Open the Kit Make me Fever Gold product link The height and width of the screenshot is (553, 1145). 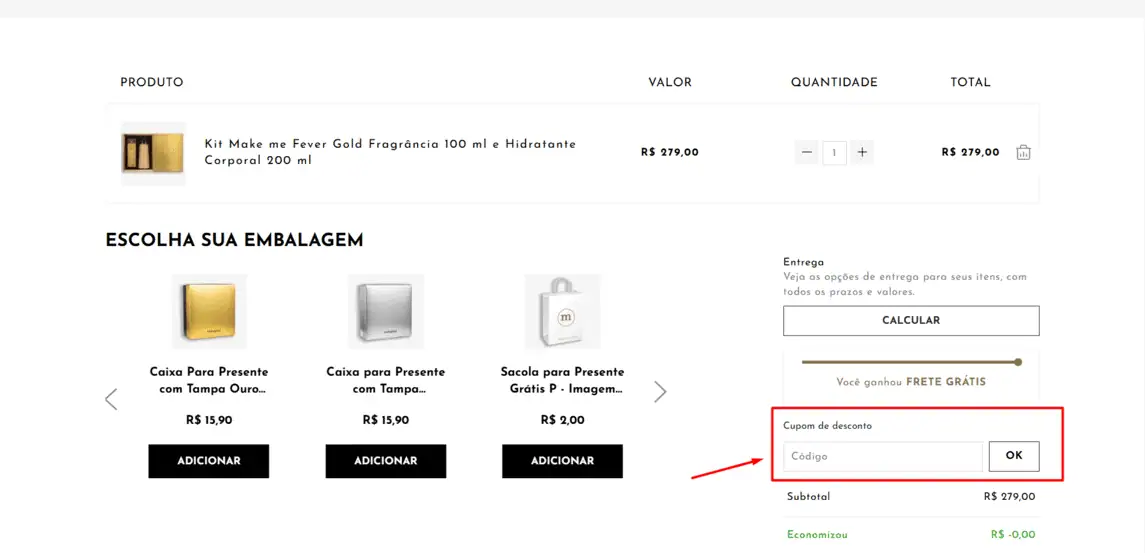pyautogui.click(x=390, y=152)
